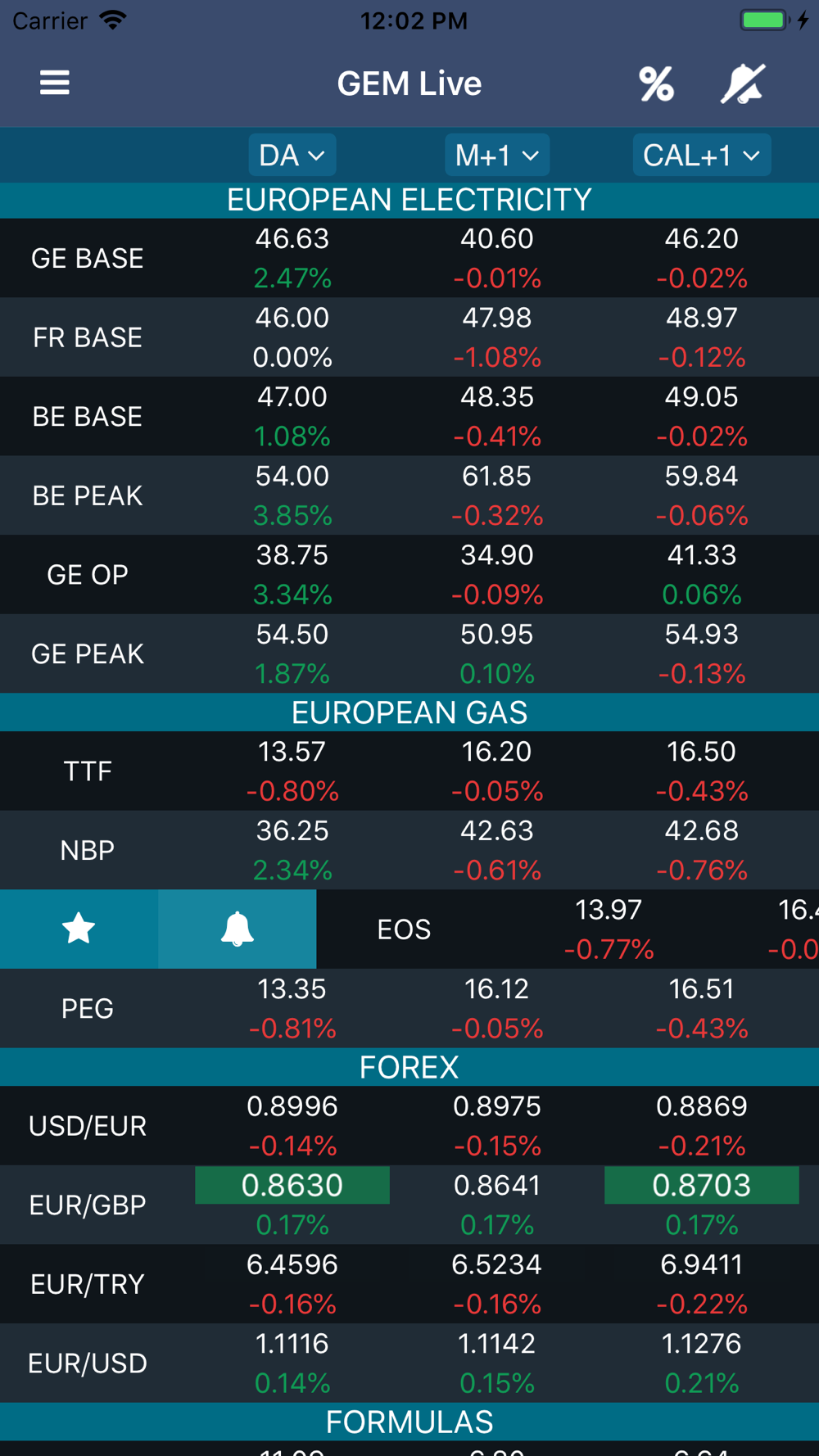Set an alert for EOS with bell

coord(238,929)
